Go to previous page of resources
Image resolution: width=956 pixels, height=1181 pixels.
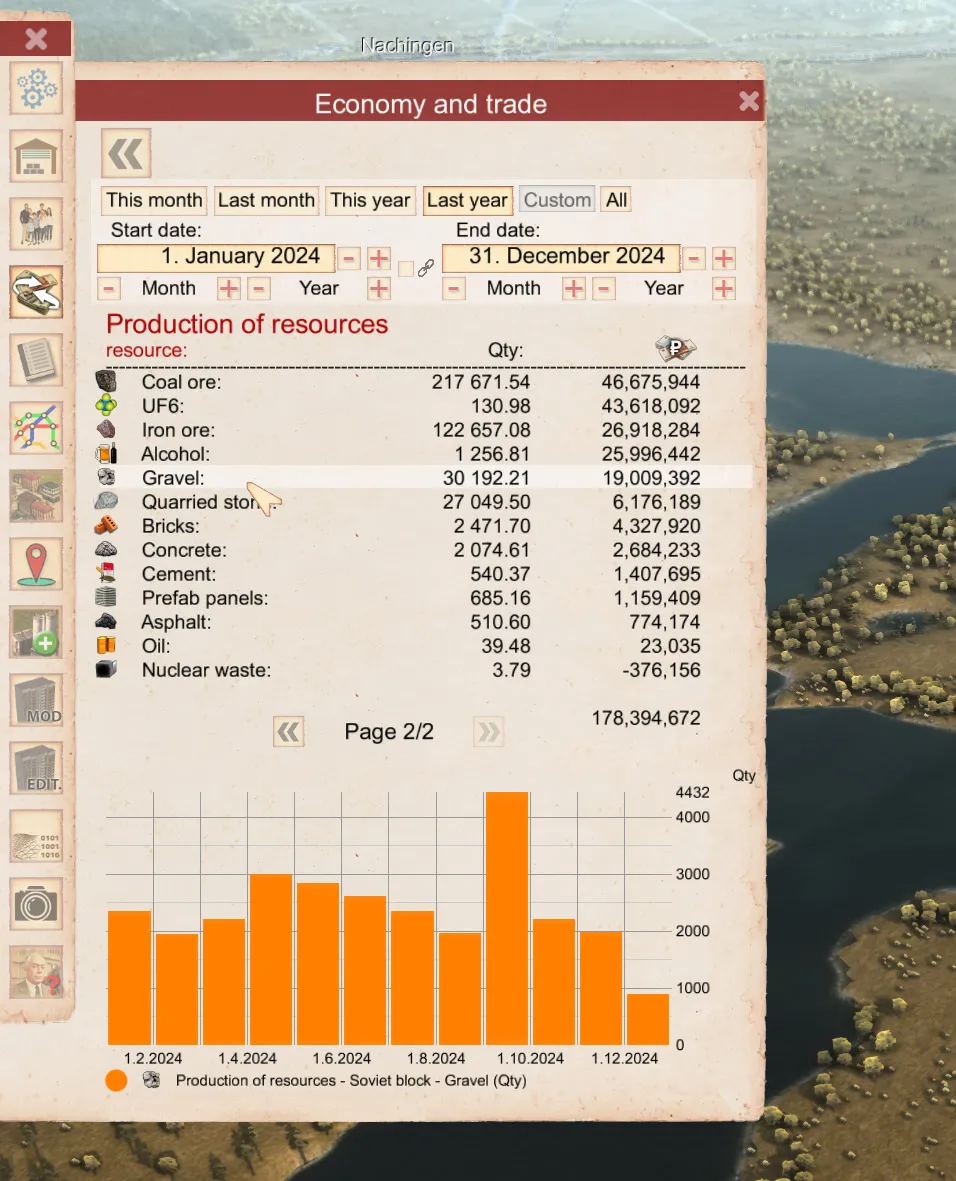288,733
